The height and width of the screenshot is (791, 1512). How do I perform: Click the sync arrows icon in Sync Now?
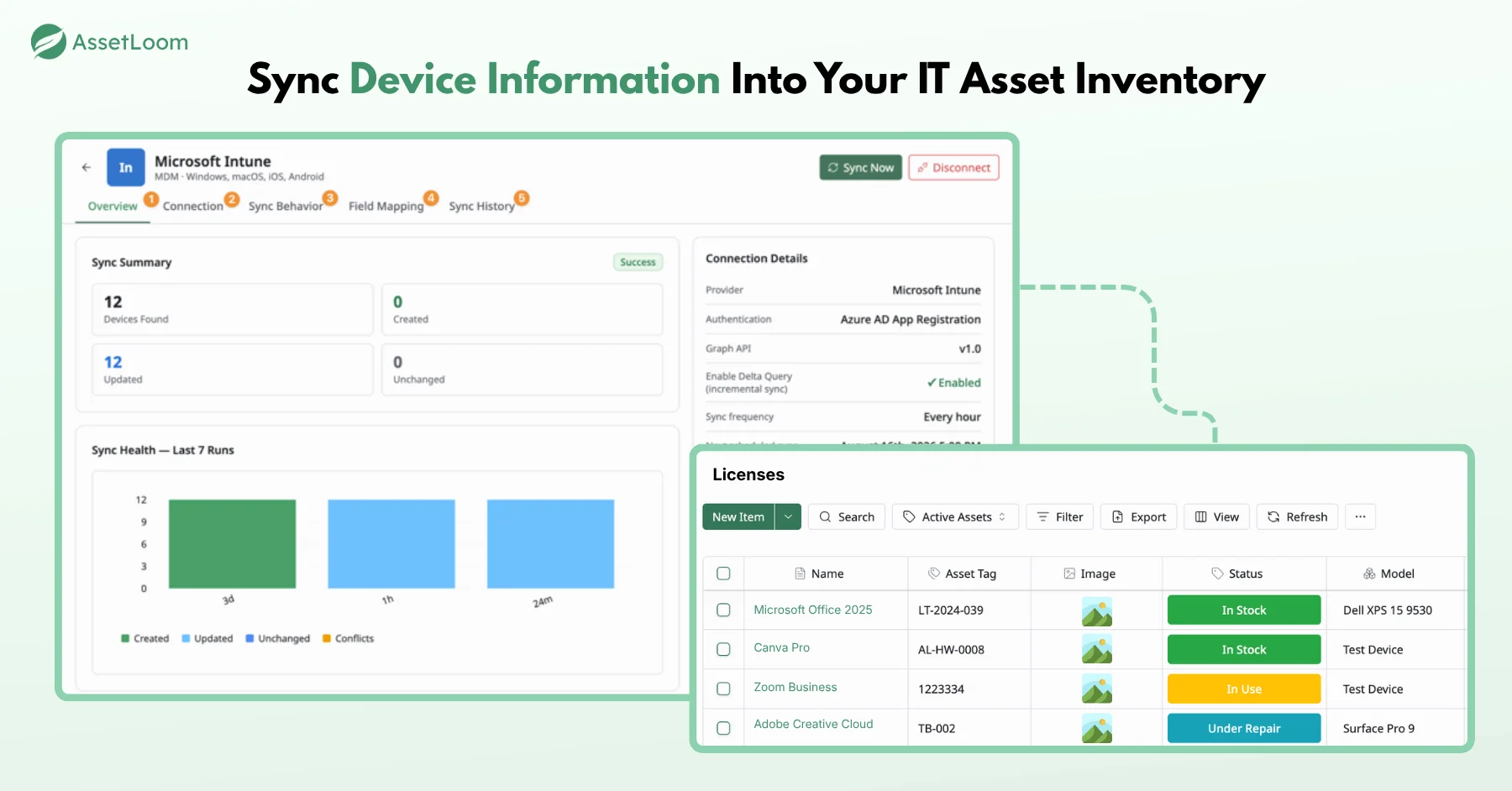click(x=832, y=167)
